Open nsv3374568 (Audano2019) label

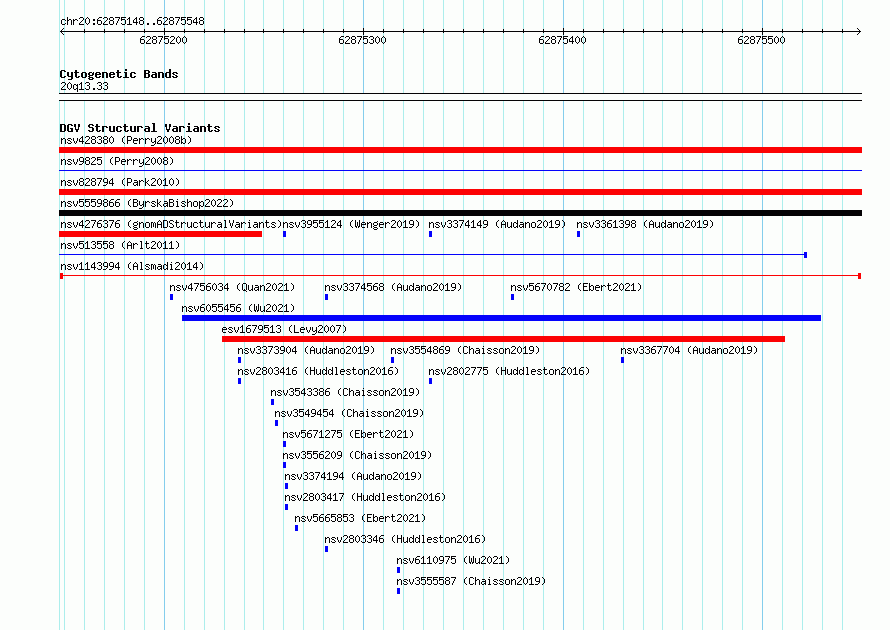(393, 287)
